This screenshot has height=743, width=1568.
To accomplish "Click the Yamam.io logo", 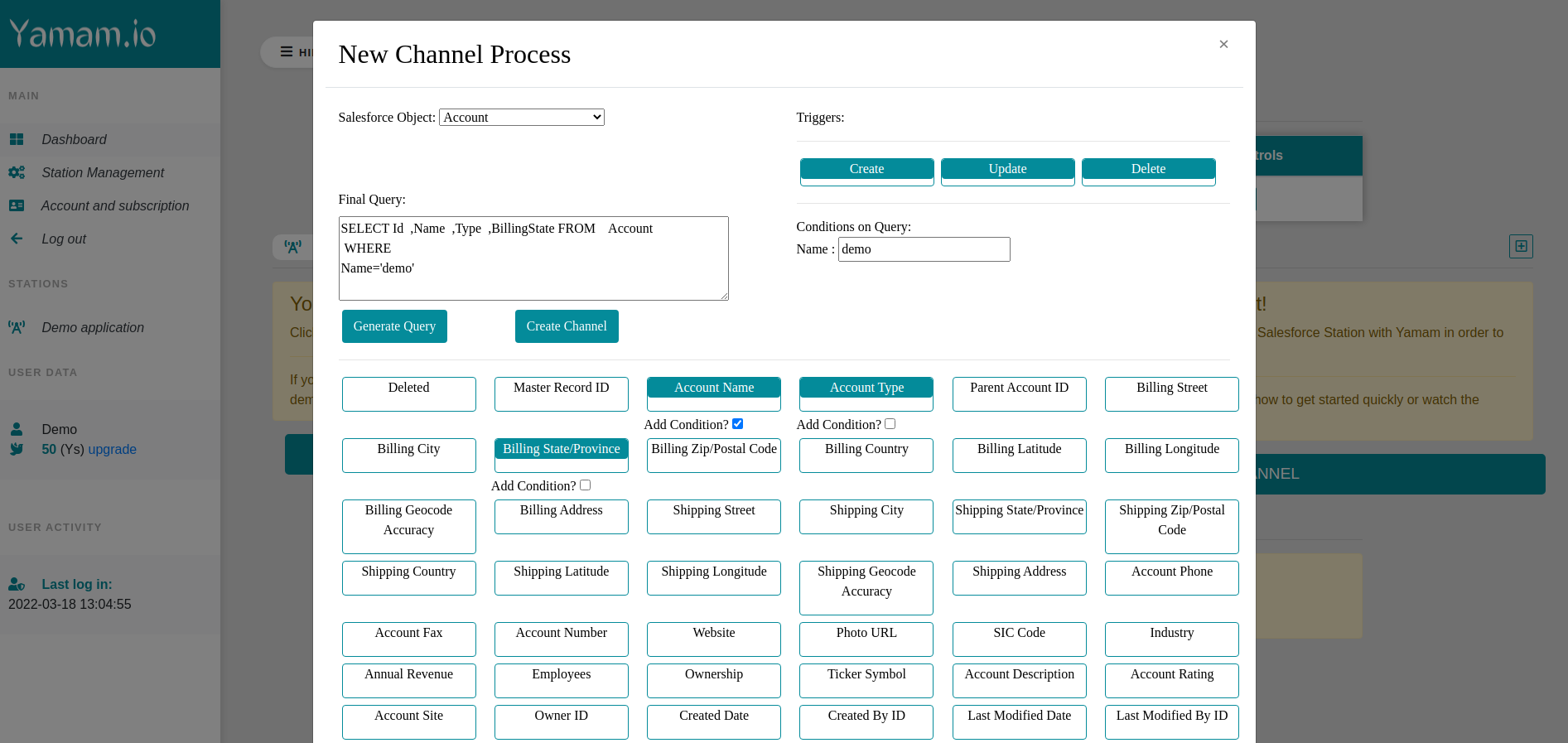I will (83, 34).
